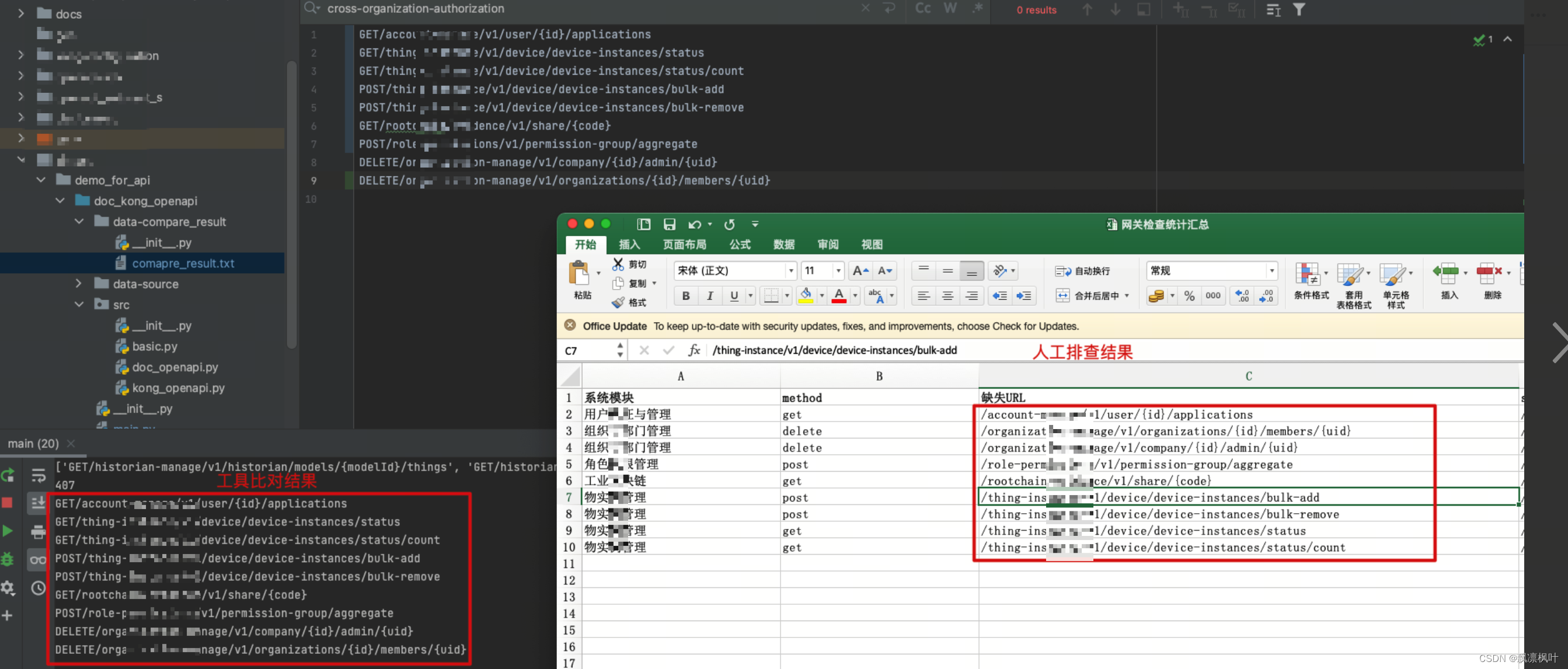Click the percent style button in Excel
The width and height of the screenshot is (1568, 669).
pos(1189,296)
